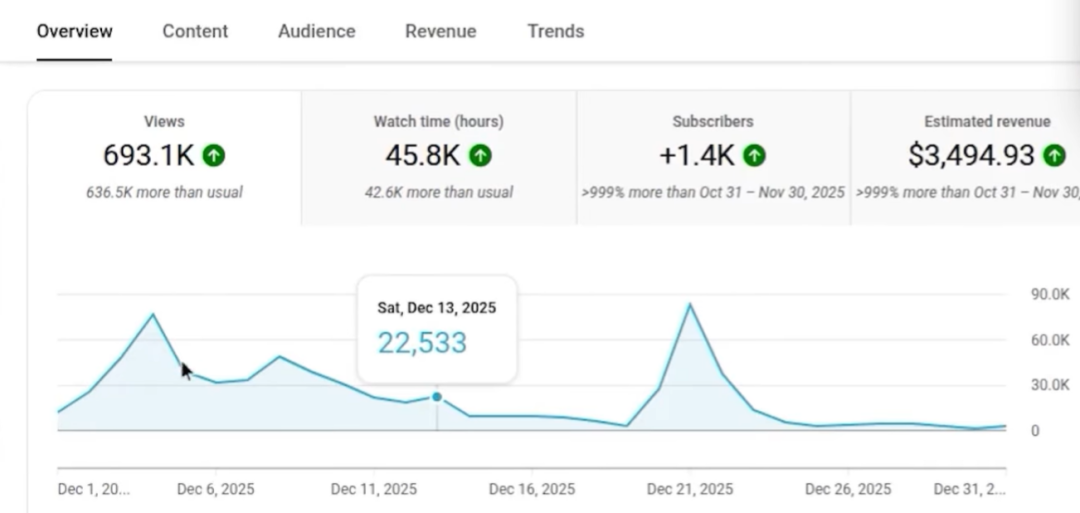Viewport: 1080px width, 513px height.
Task: Click the green up arrow beside 45.8K watch time
Action: click(481, 156)
